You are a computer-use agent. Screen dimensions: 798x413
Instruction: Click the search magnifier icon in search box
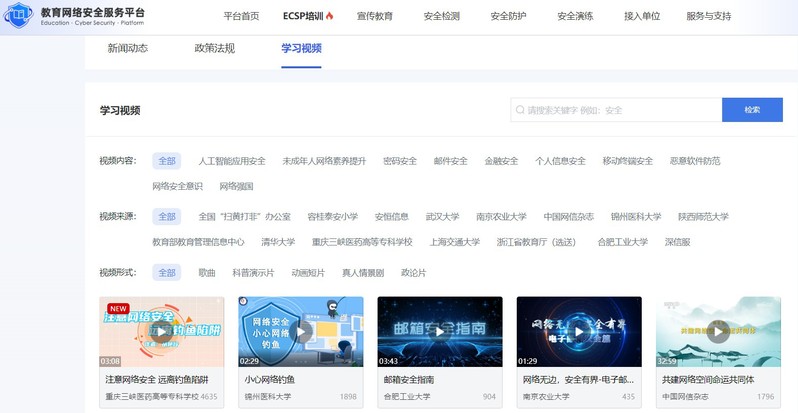tap(519, 110)
